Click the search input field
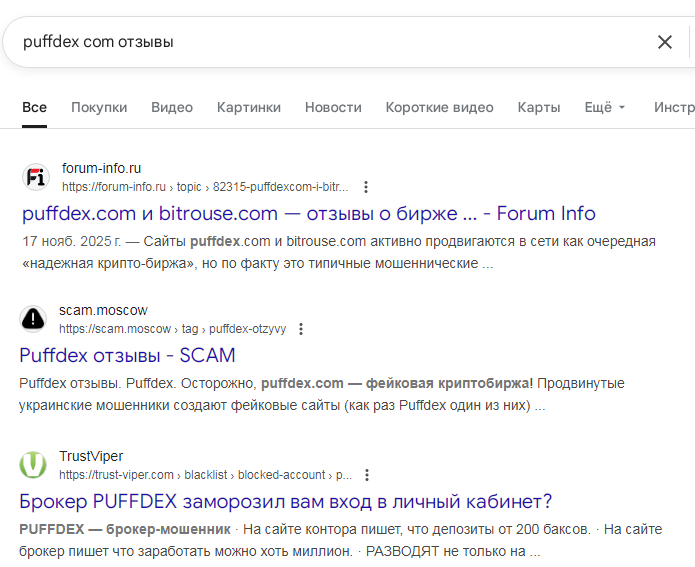The image size is (695, 567). click(330, 42)
